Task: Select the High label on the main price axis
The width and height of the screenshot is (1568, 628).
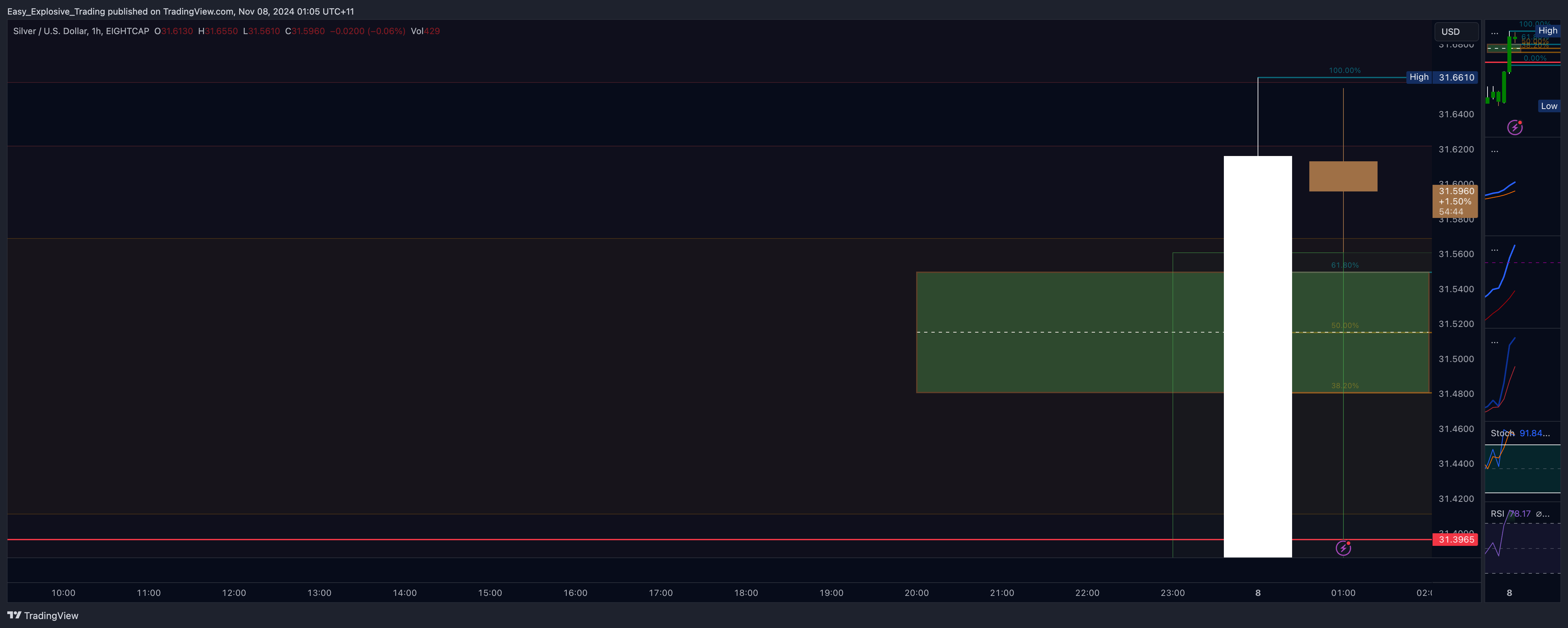Action: pos(1419,77)
